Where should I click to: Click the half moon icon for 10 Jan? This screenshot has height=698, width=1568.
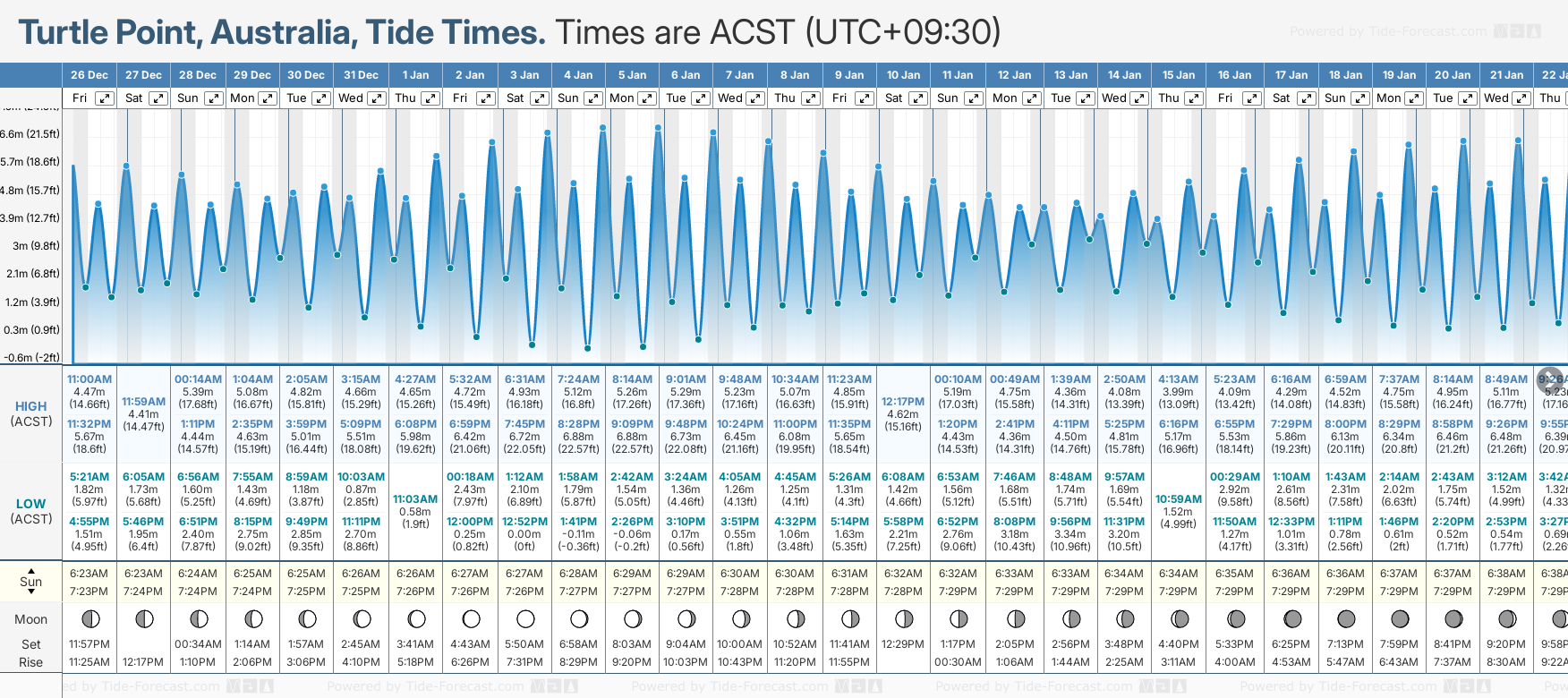(x=904, y=618)
